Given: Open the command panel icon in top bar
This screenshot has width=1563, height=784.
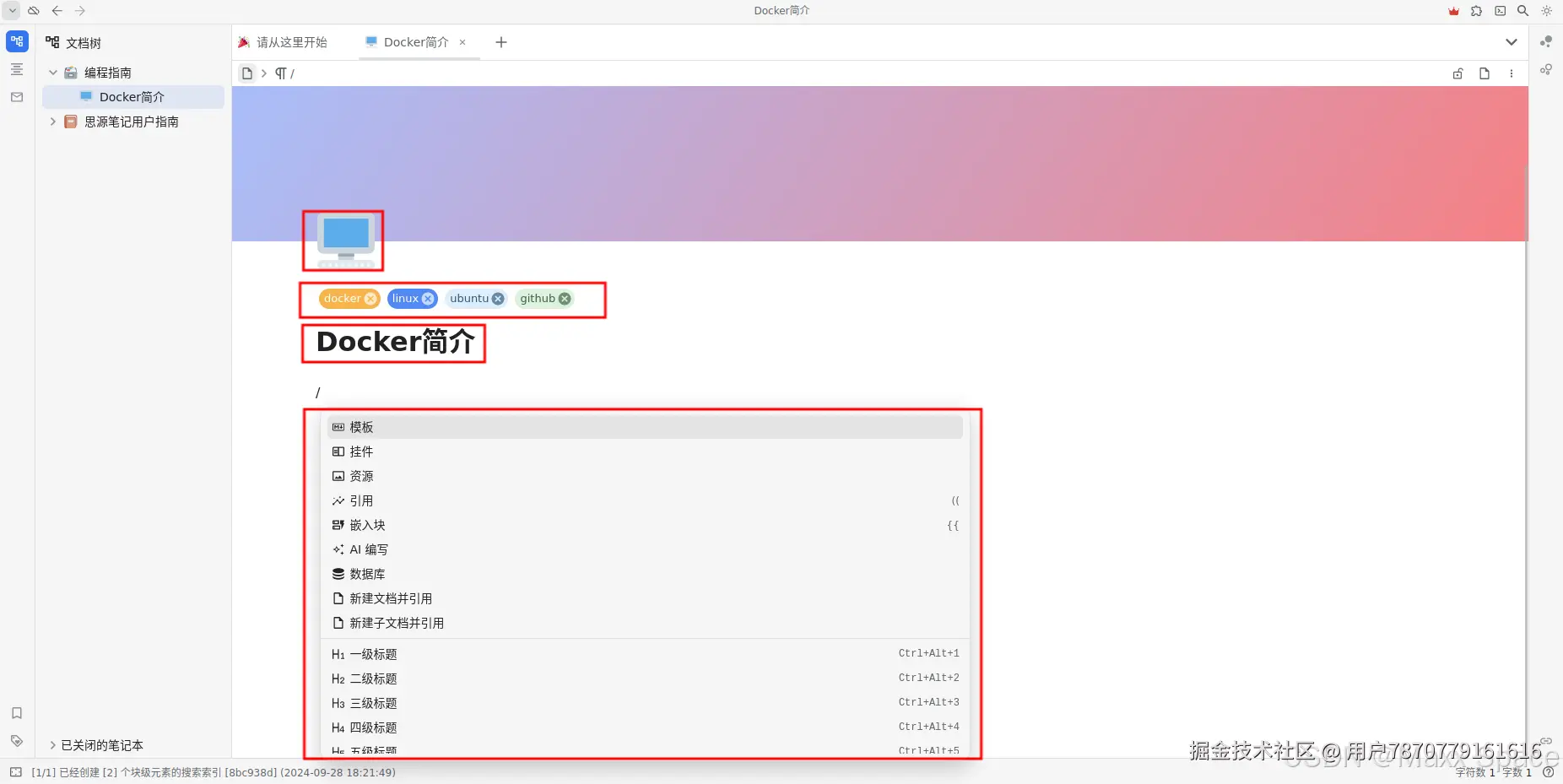Looking at the screenshot, I should (1500, 11).
